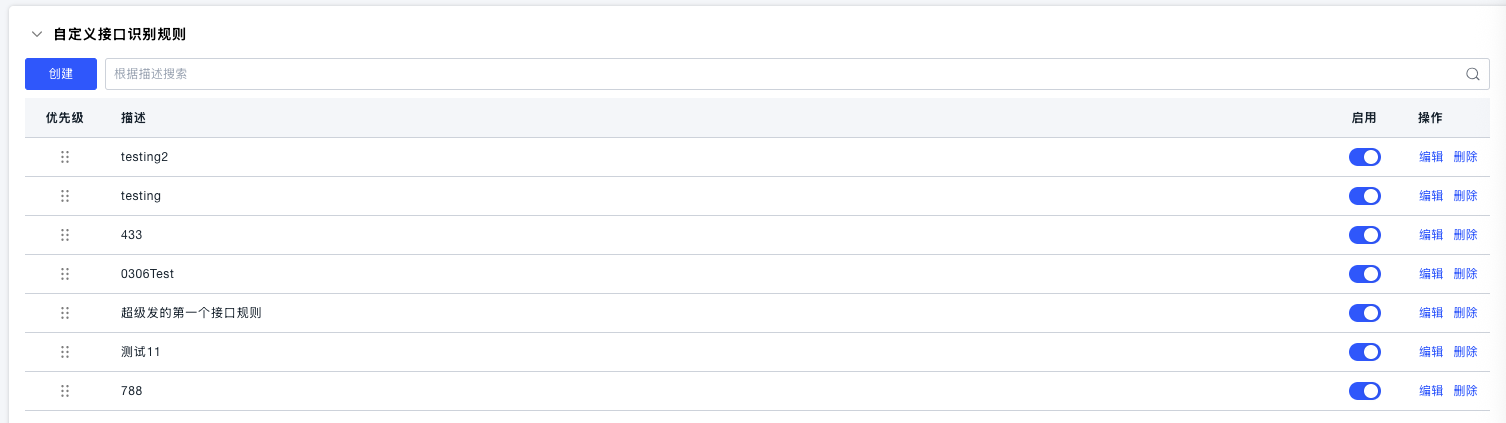
Task: Click drag handle icon for 0306Test rule
Action: pos(65,274)
